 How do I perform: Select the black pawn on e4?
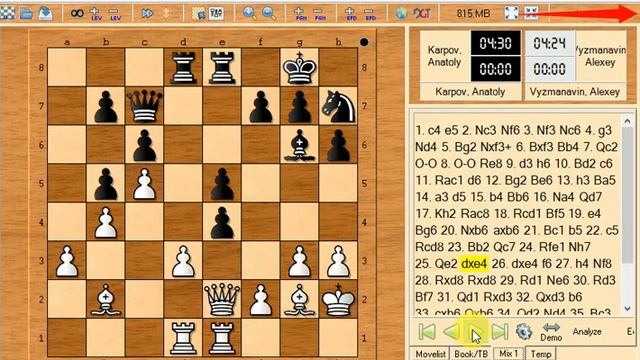(222, 222)
